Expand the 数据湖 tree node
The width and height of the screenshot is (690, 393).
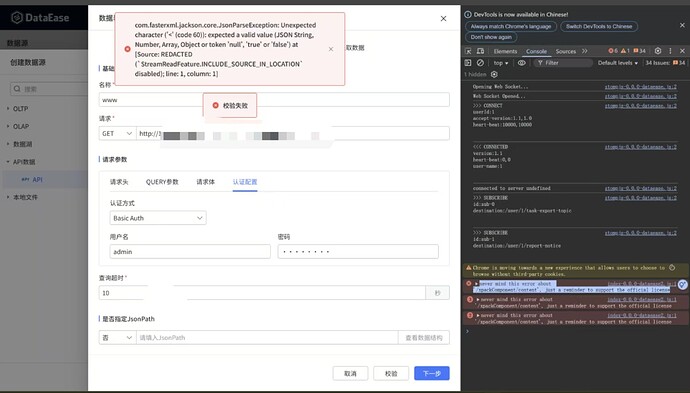[x=8, y=144]
